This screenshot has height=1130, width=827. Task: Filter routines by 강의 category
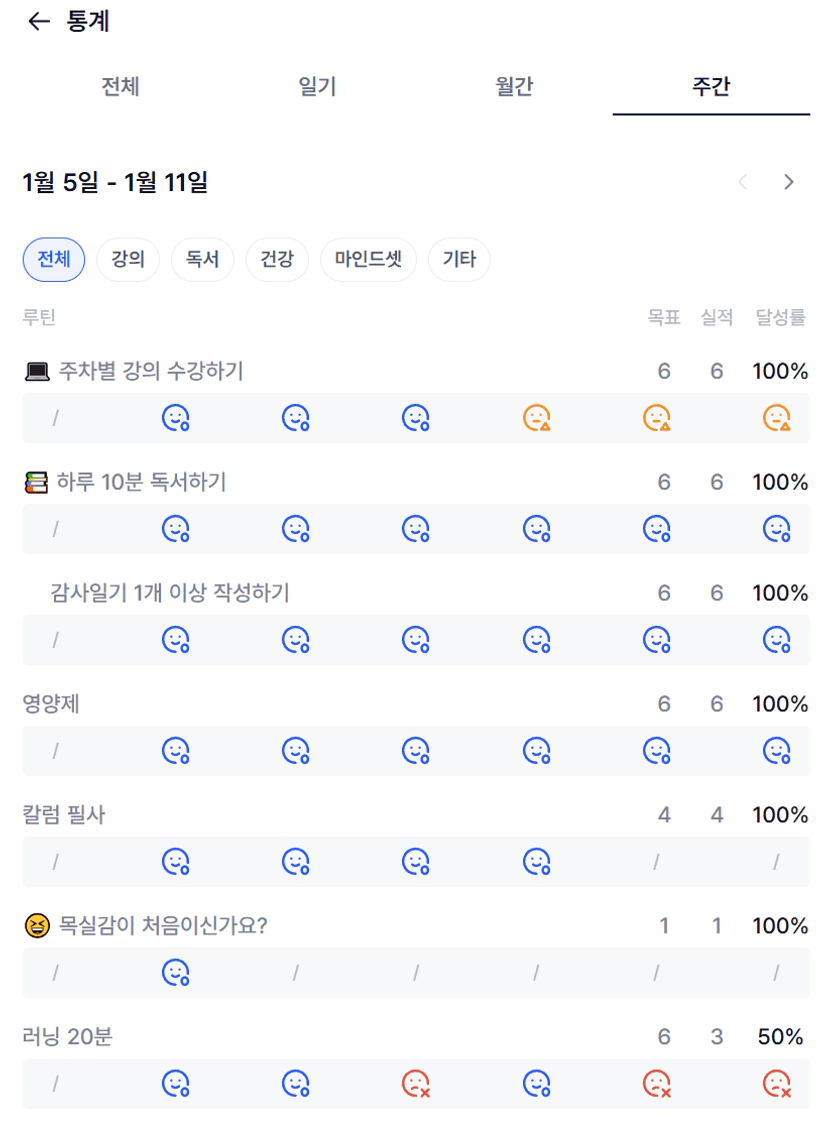pyautogui.click(x=128, y=260)
